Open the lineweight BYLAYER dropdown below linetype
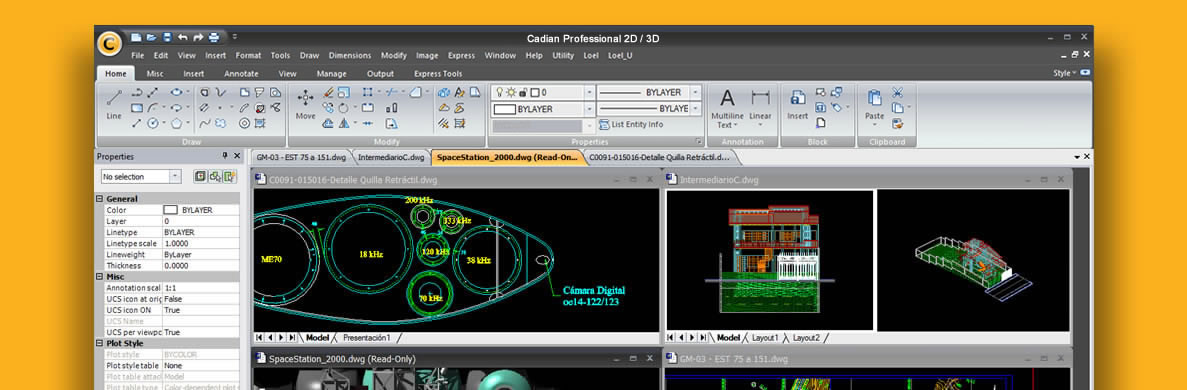 (x=695, y=109)
